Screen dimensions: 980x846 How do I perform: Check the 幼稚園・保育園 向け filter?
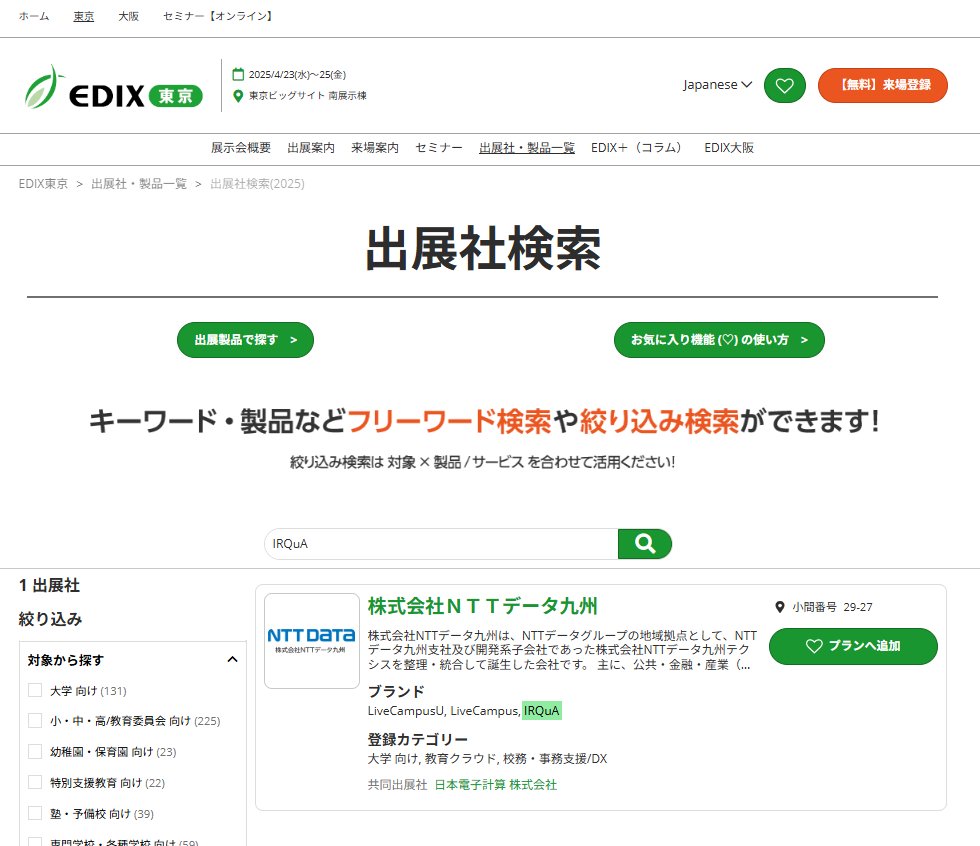click(x=35, y=751)
